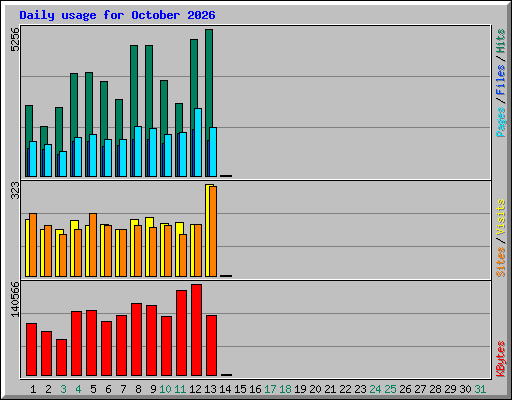Click day 30 on the x-axis

(465, 389)
